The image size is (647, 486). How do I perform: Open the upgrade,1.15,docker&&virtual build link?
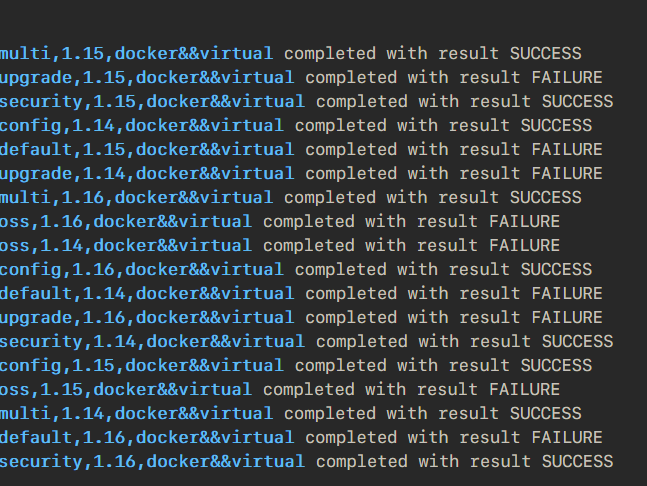(x=147, y=78)
